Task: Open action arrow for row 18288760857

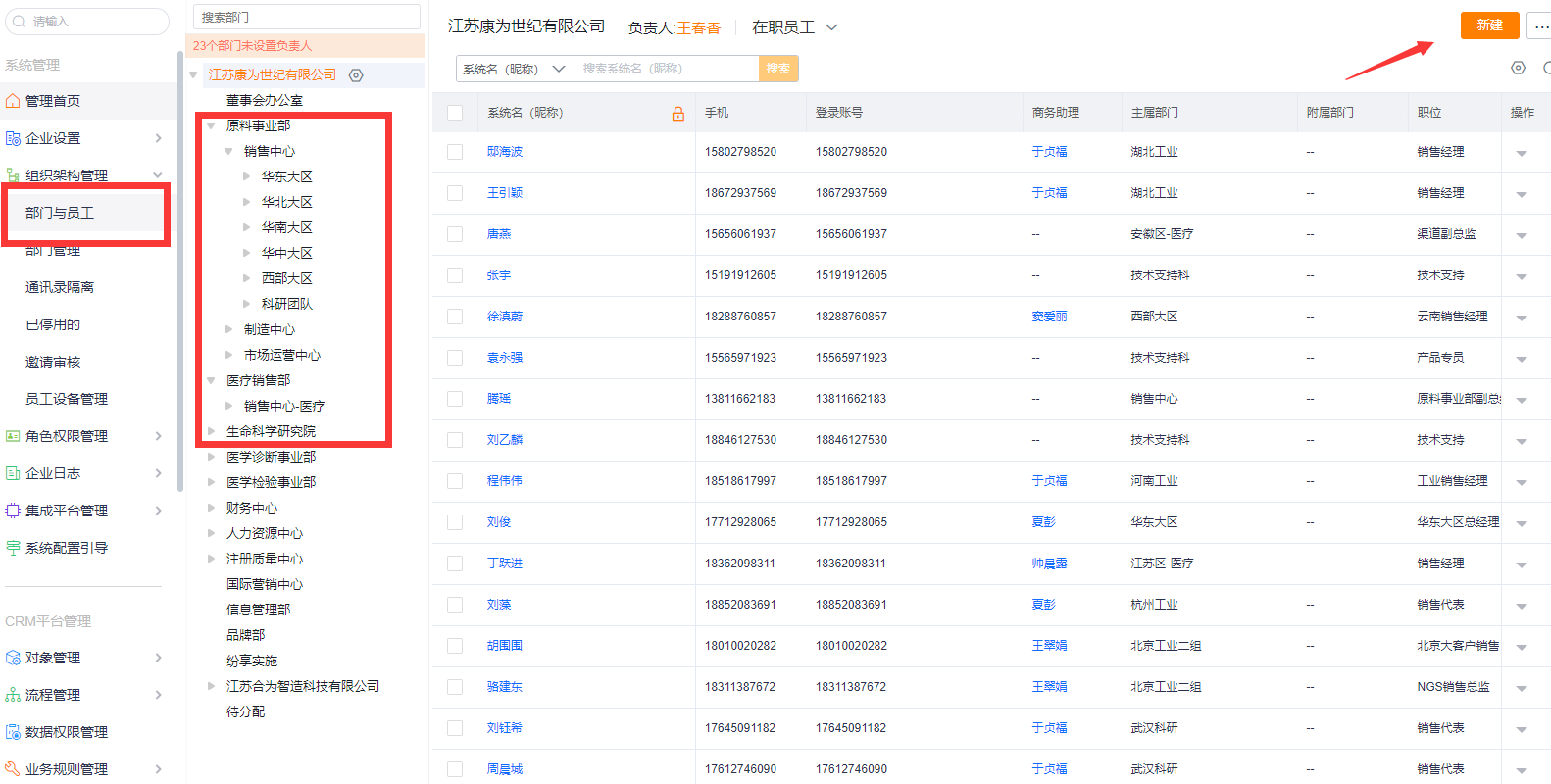Action: point(1522,318)
